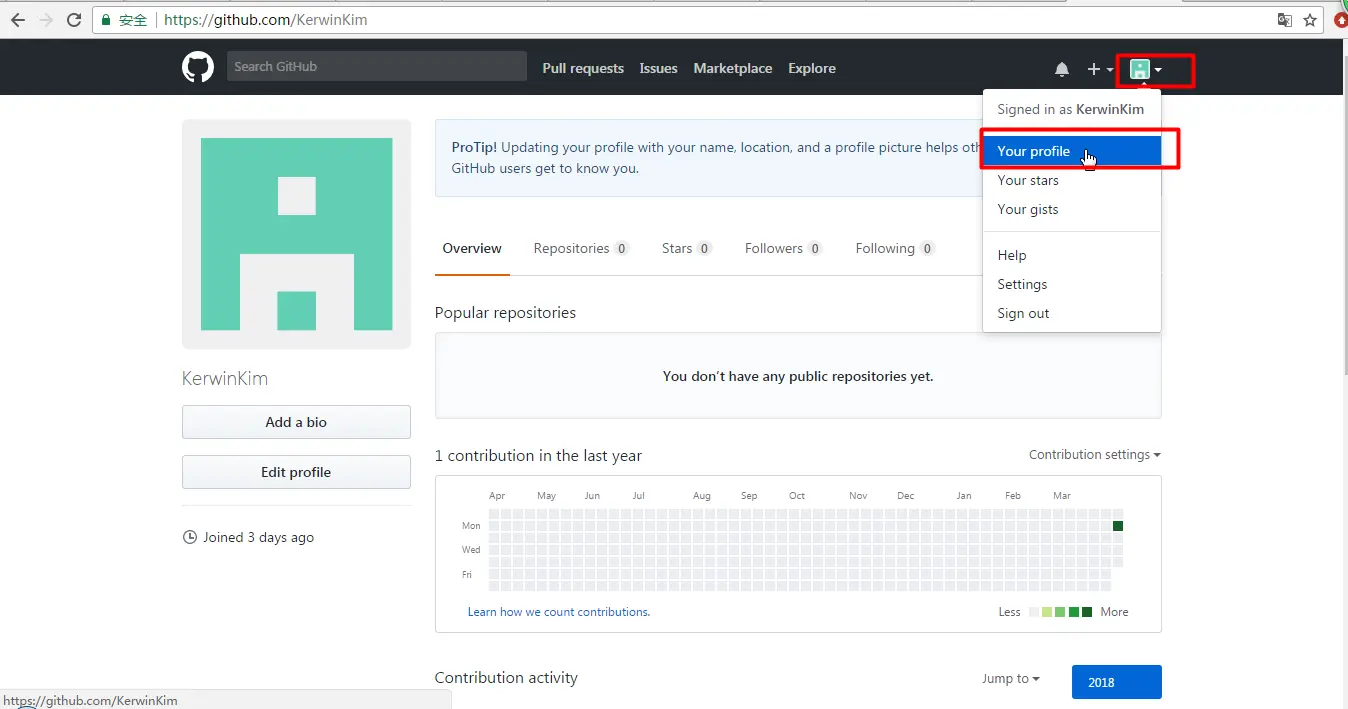Select Your stars in dropdown menu
This screenshot has height=709, width=1348.
coord(1072,180)
